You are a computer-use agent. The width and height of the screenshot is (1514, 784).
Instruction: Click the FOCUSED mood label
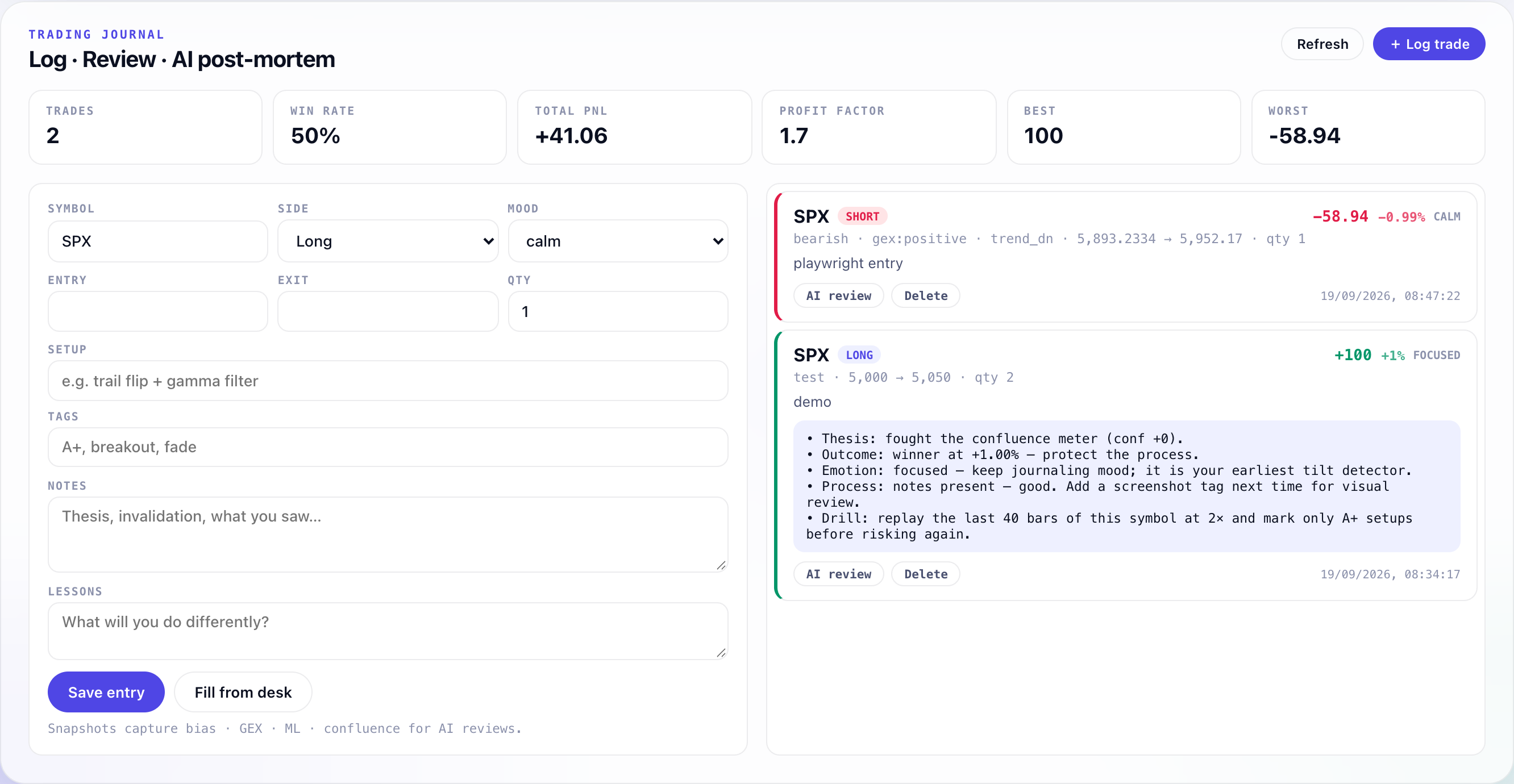1436,356
